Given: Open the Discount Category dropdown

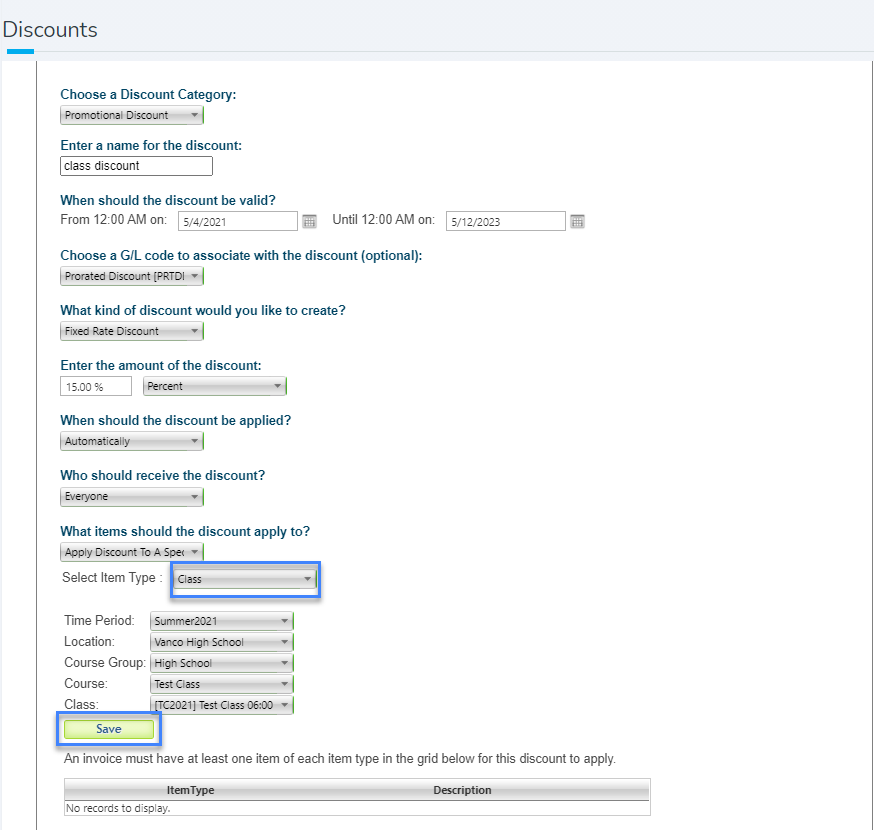Looking at the screenshot, I should pos(132,115).
